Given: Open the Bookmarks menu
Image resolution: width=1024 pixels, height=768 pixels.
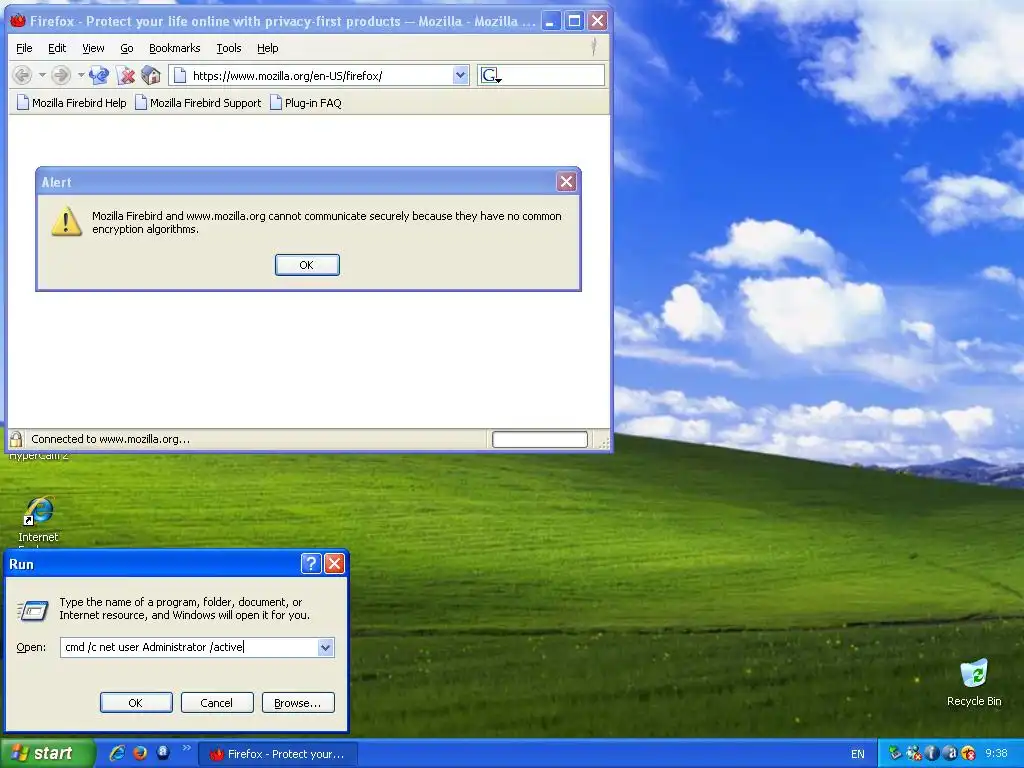Looking at the screenshot, I should pyautogui.click(x=174, y=48).
